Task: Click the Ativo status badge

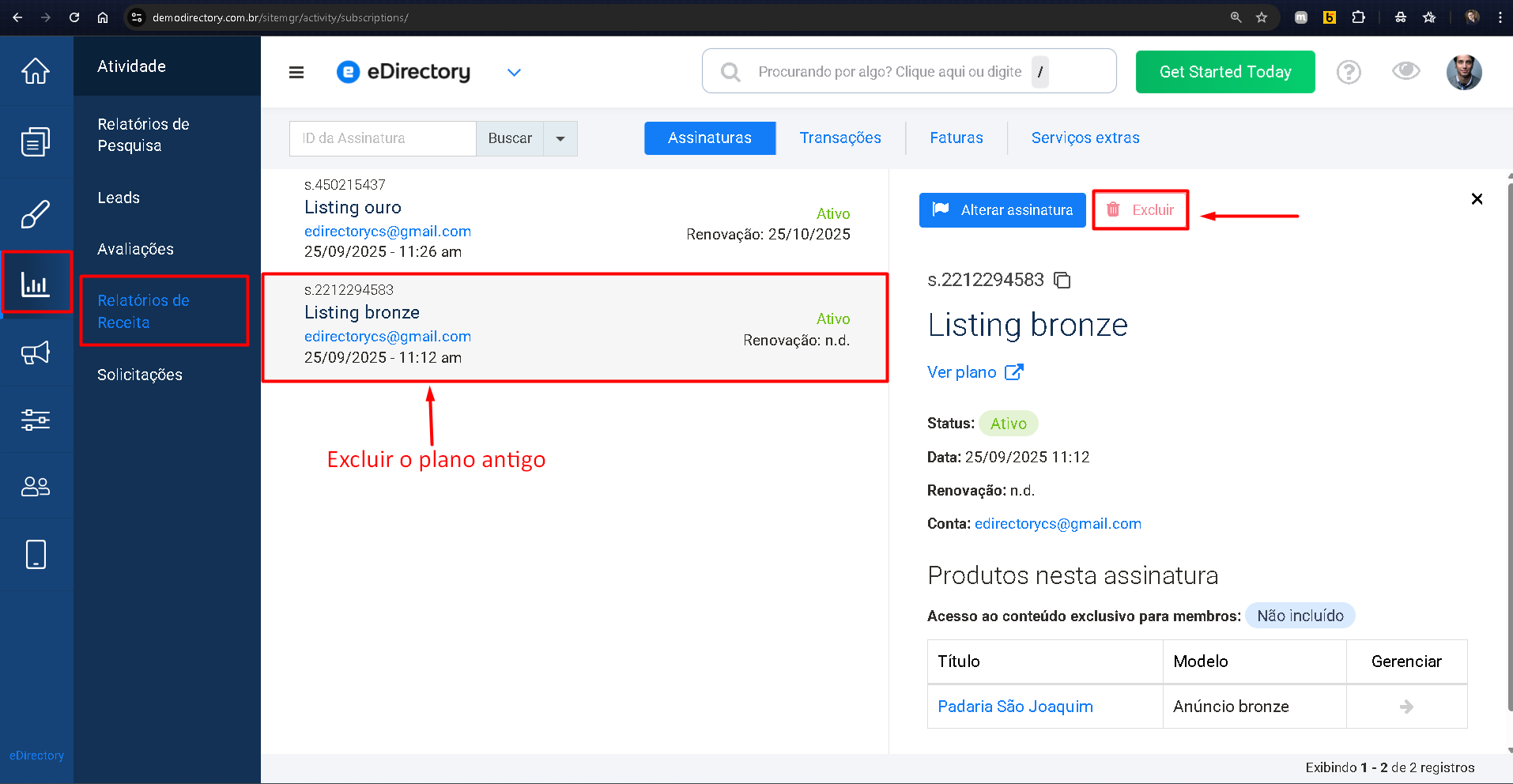Action: point(1009,424)
